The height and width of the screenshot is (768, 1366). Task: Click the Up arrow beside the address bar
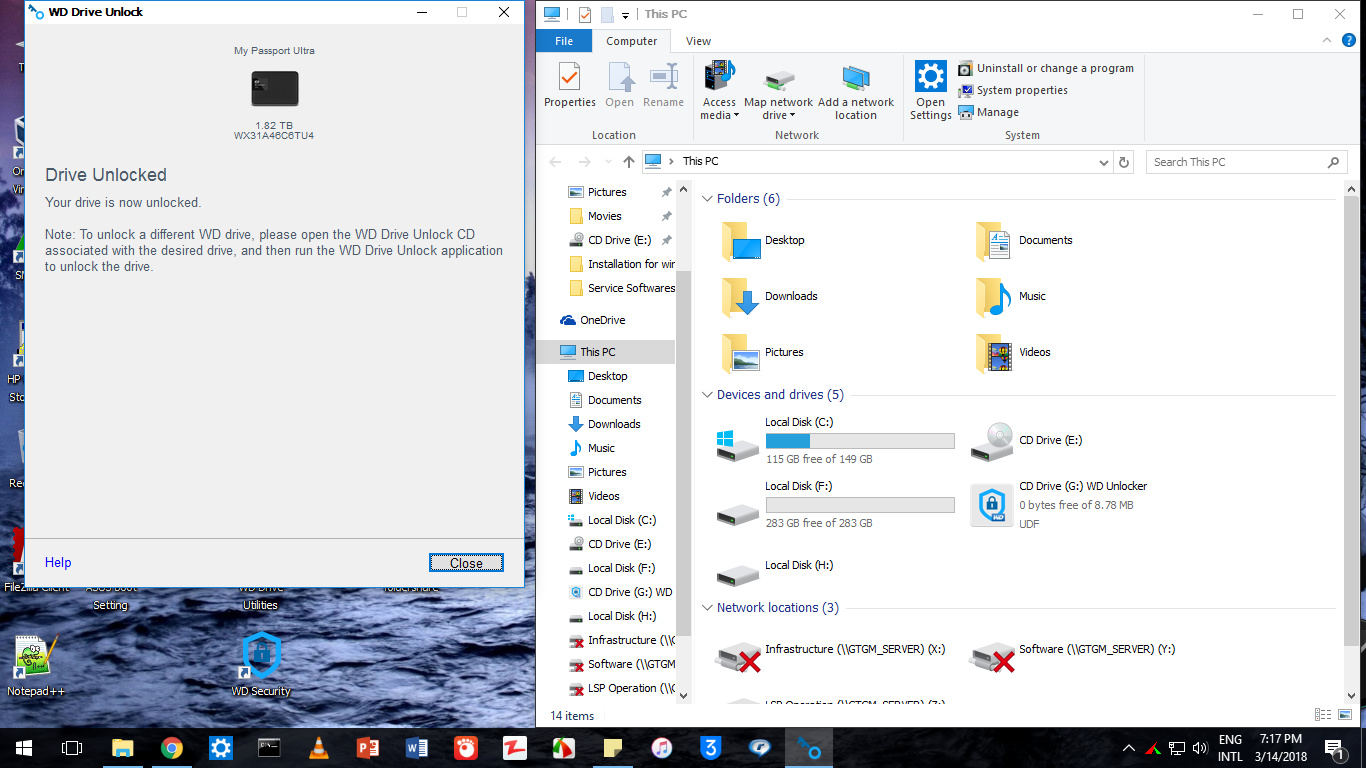628,162
